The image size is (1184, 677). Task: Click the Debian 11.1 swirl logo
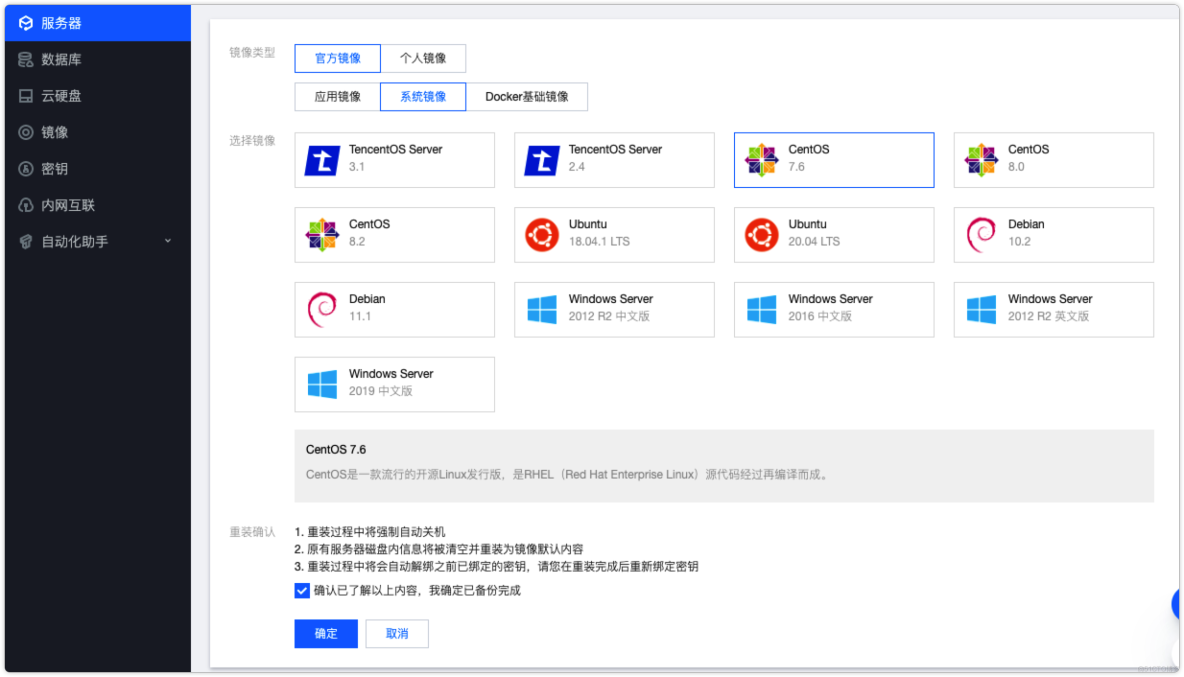(x=322, y=309)
